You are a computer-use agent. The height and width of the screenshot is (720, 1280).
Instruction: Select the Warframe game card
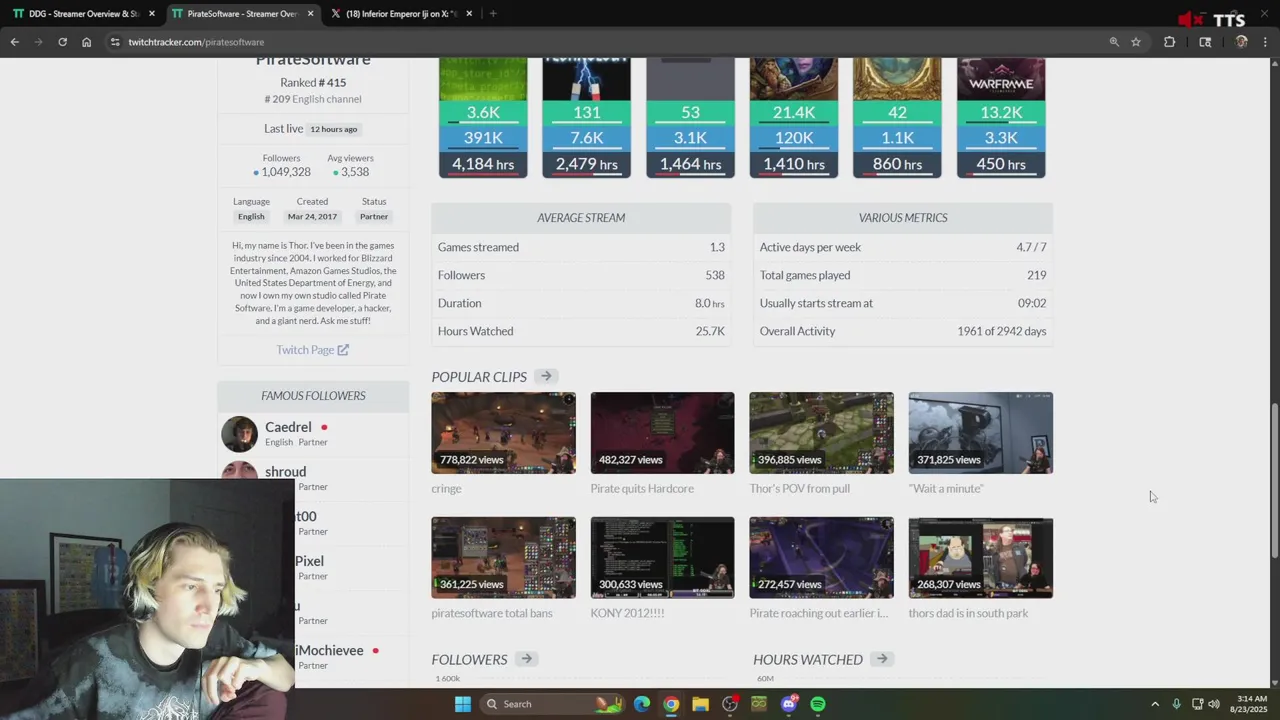point(1001,118)
